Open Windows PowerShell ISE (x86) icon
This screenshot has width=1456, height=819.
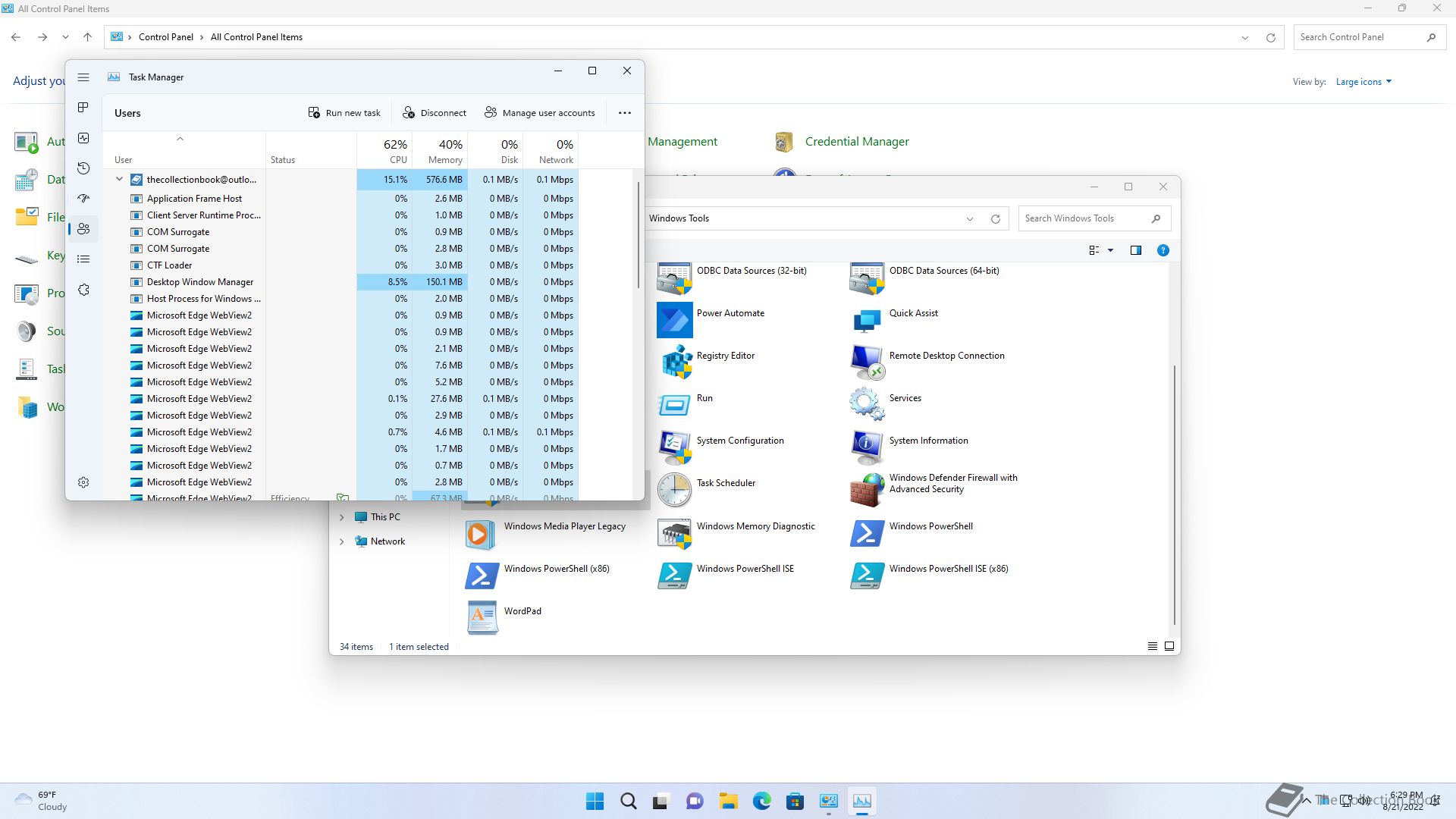pos(867,576)
